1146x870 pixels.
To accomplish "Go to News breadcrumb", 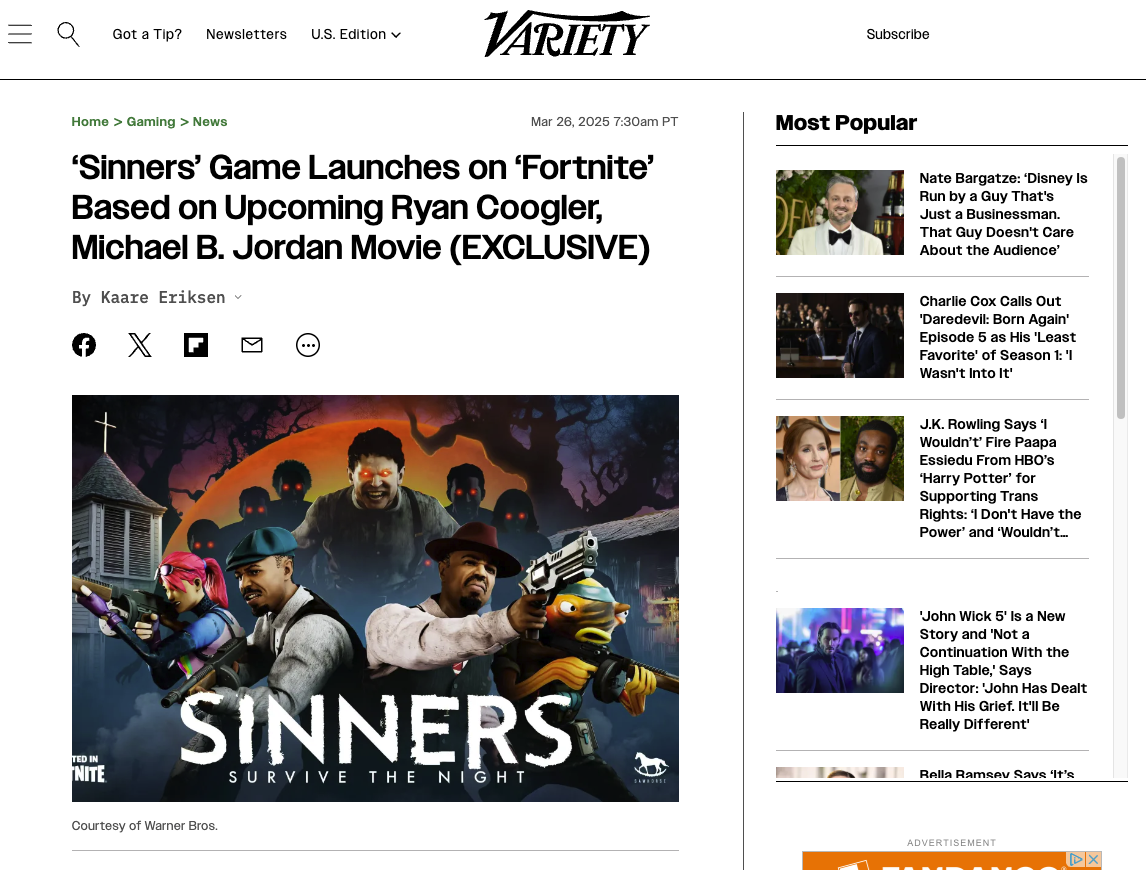I will point(210,121).
